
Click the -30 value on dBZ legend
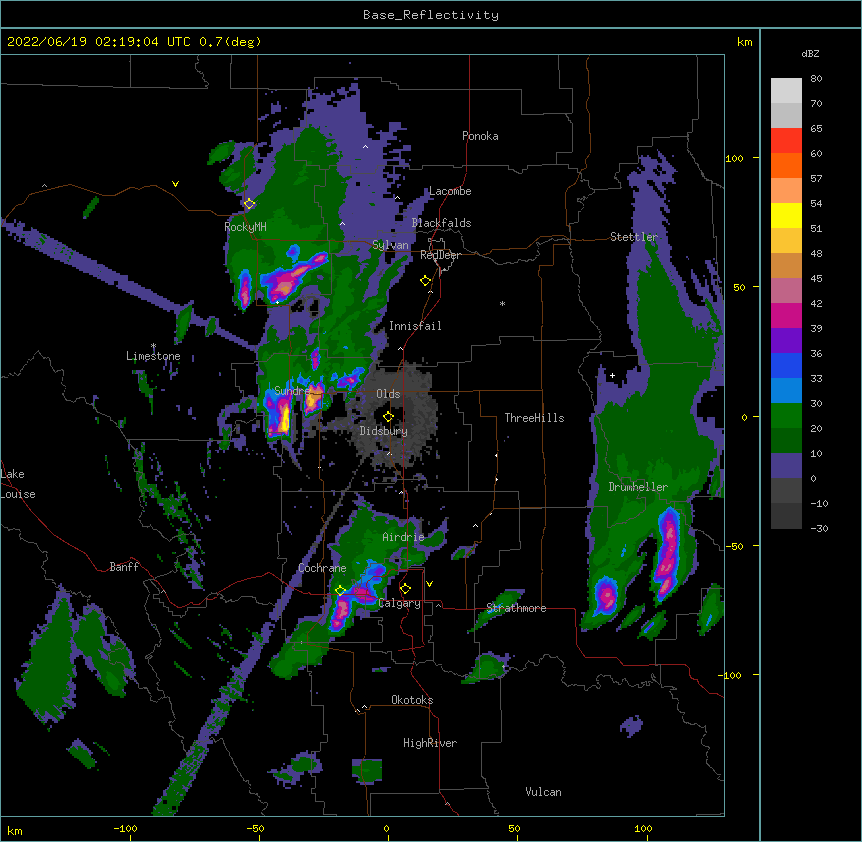click(819, 529)
